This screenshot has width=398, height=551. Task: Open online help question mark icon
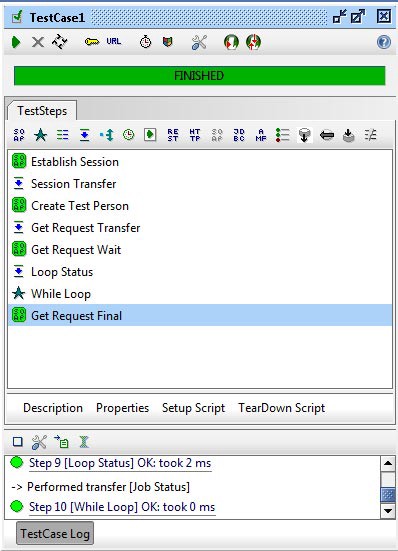(x=384, y=42)
